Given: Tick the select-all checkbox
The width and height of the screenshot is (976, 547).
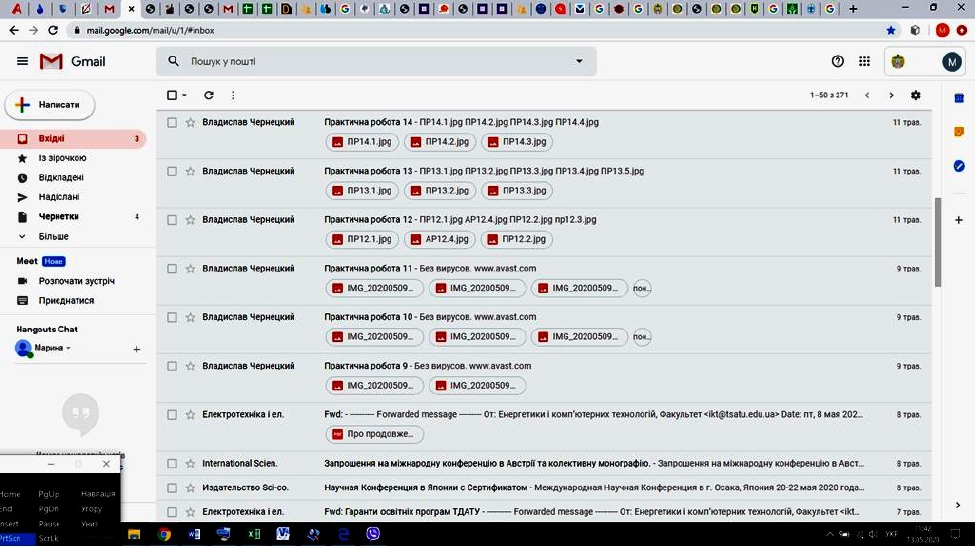Looking at the screenshot, I should [172, 95].
